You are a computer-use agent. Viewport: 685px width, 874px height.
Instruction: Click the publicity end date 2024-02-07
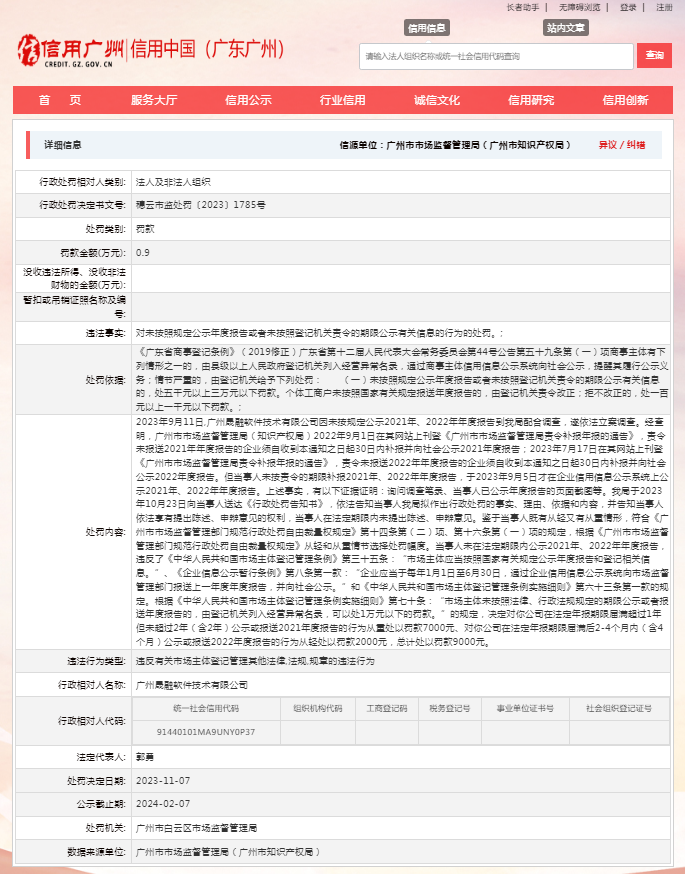163,804
